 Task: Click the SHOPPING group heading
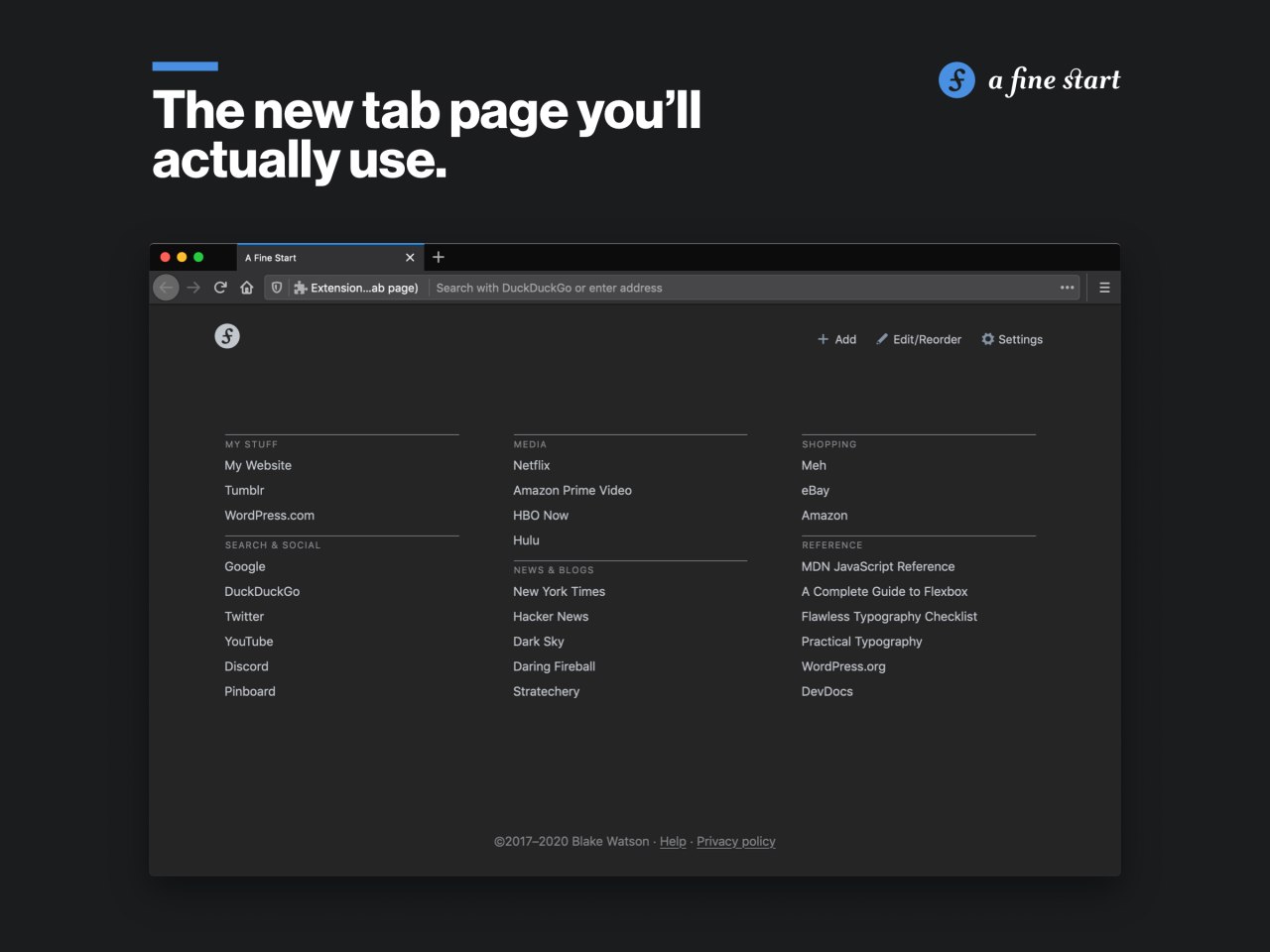(x=829, y=444)
